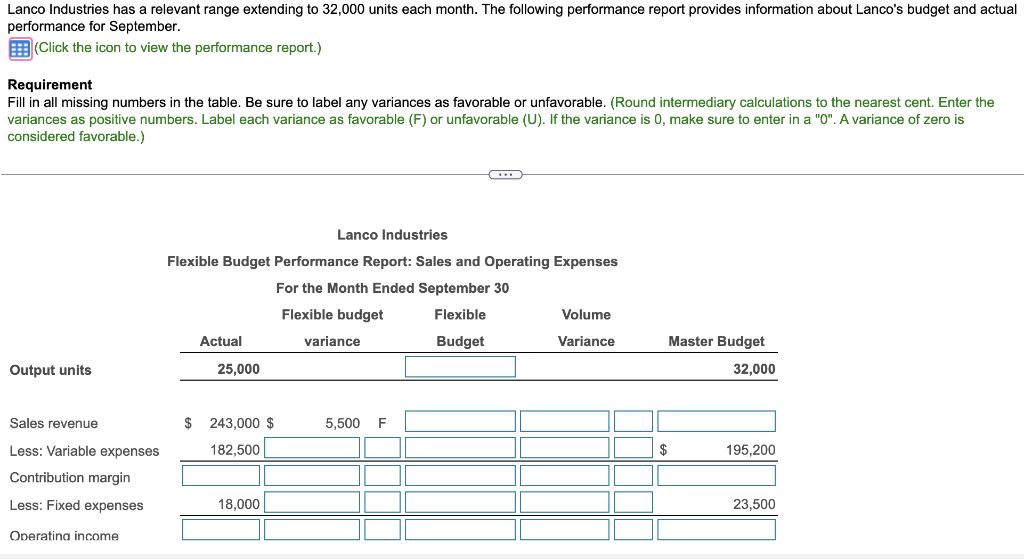The height and width of the screenshot is (559, 1024).
Task: Click the 'Sales revenue' row label
Action: pos(54,424)
